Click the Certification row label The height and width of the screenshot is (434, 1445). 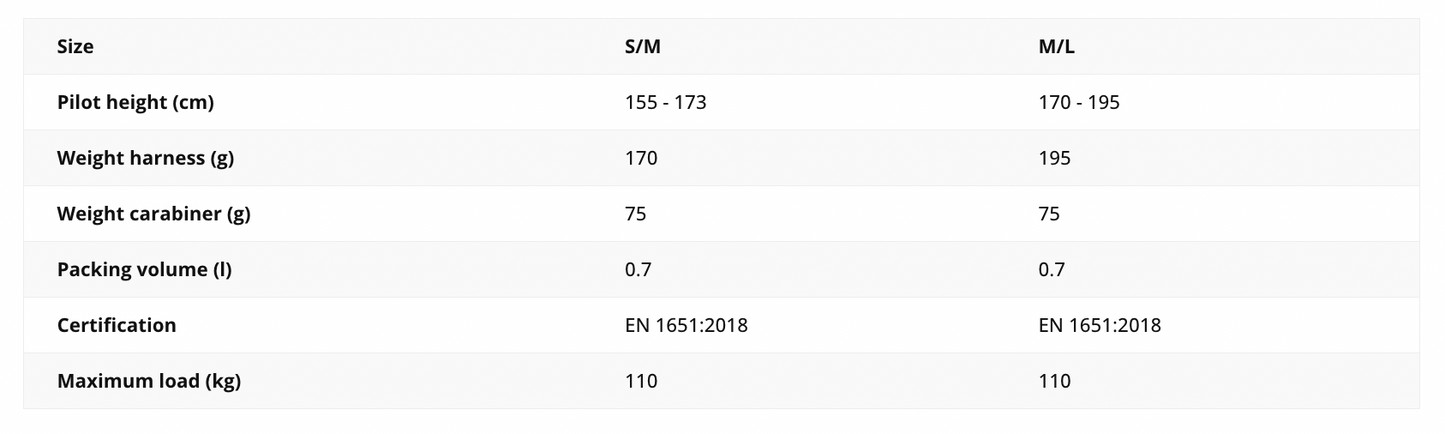point(116,325)
